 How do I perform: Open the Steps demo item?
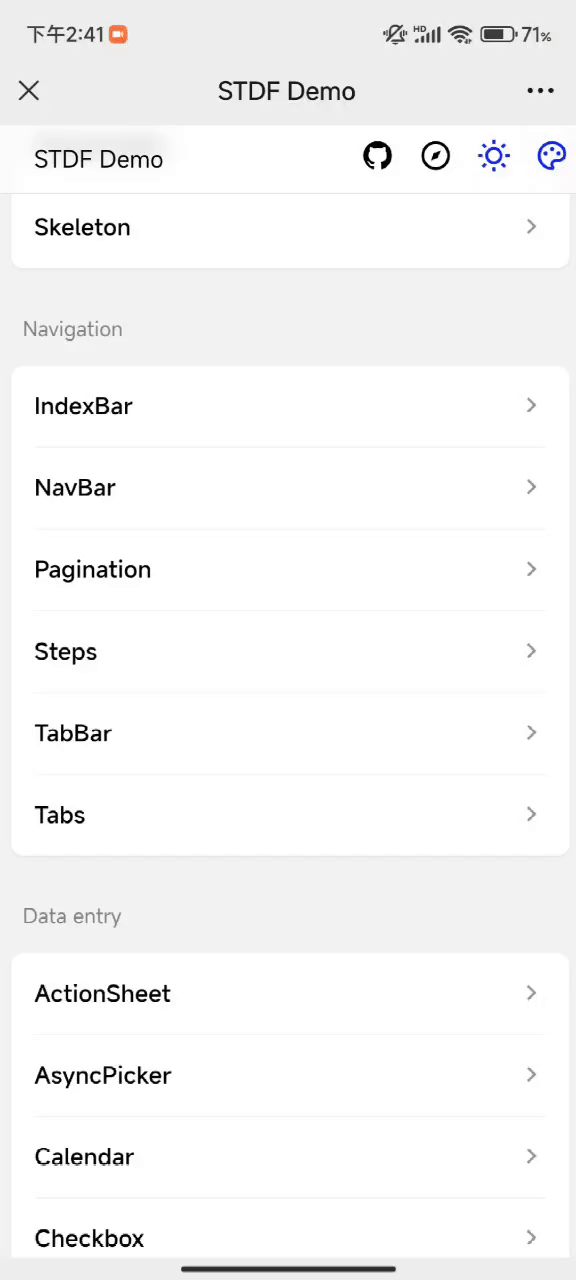click(288, 651)
